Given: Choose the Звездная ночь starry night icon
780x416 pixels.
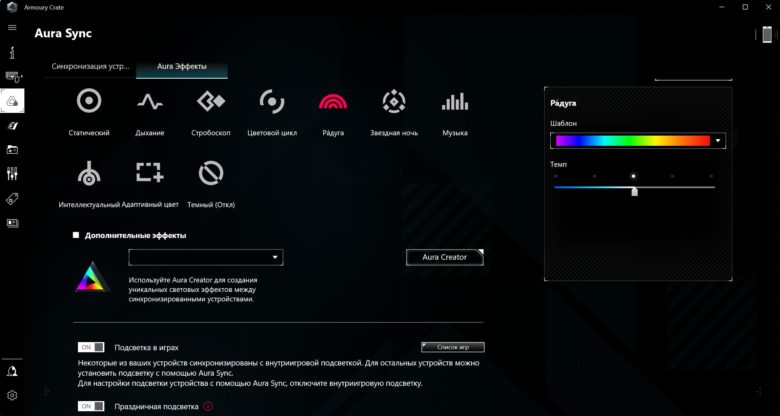Looking at the screenshot, I should click(394, 102).
